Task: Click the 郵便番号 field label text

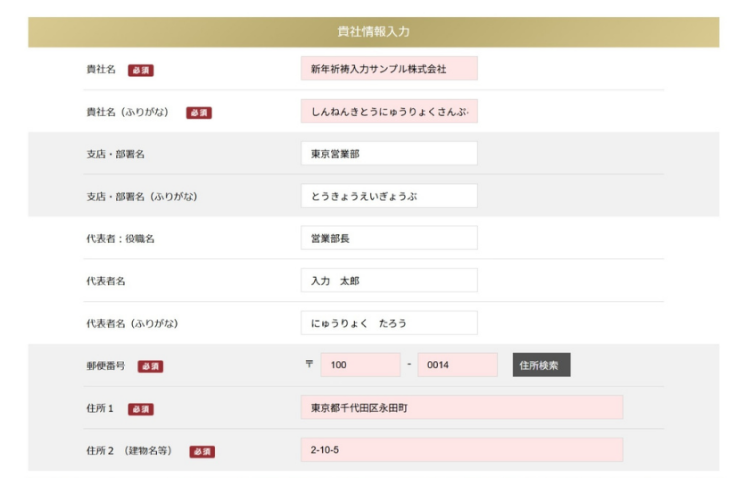Action: pyautogui.click(x=106, y=366)
